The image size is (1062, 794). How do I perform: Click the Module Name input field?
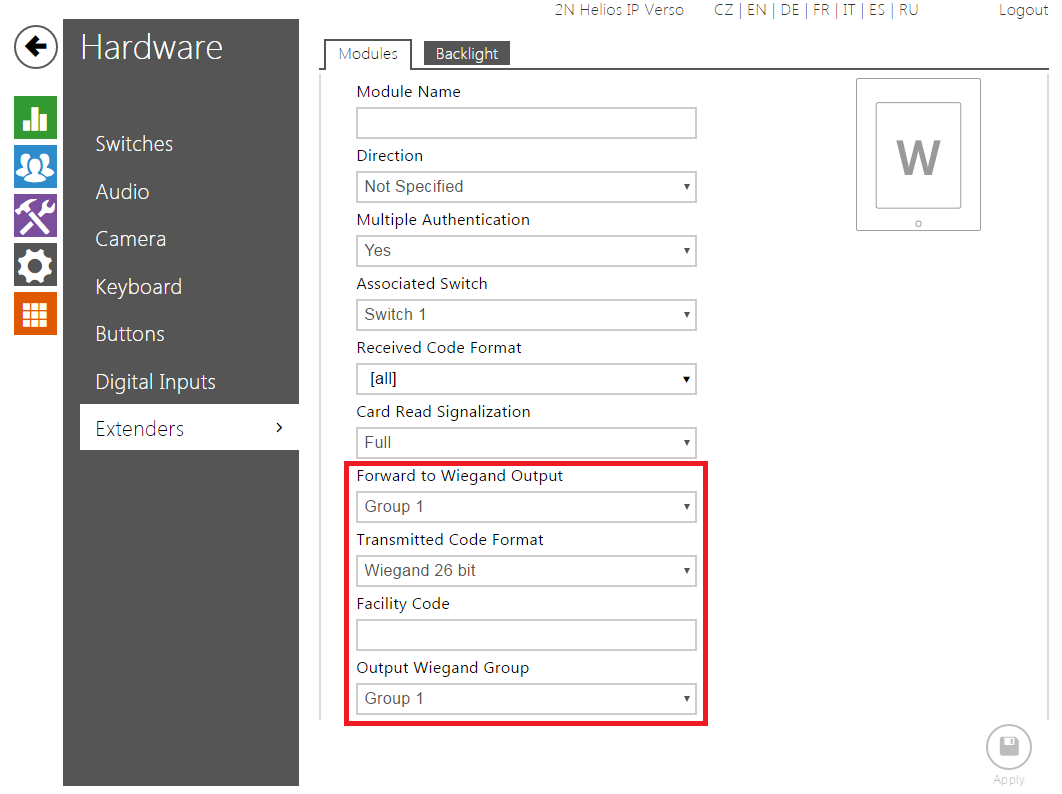point(526,123)
